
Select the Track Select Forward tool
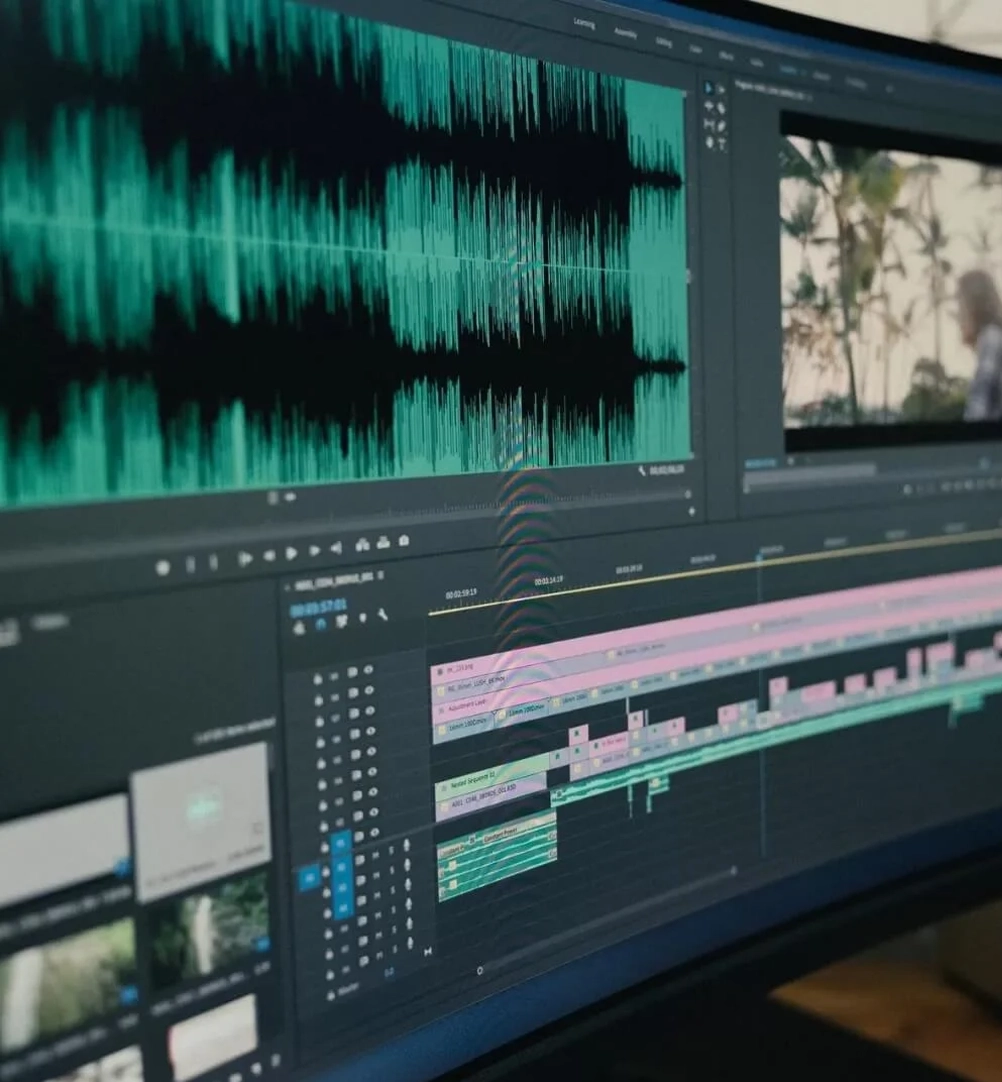720,90
